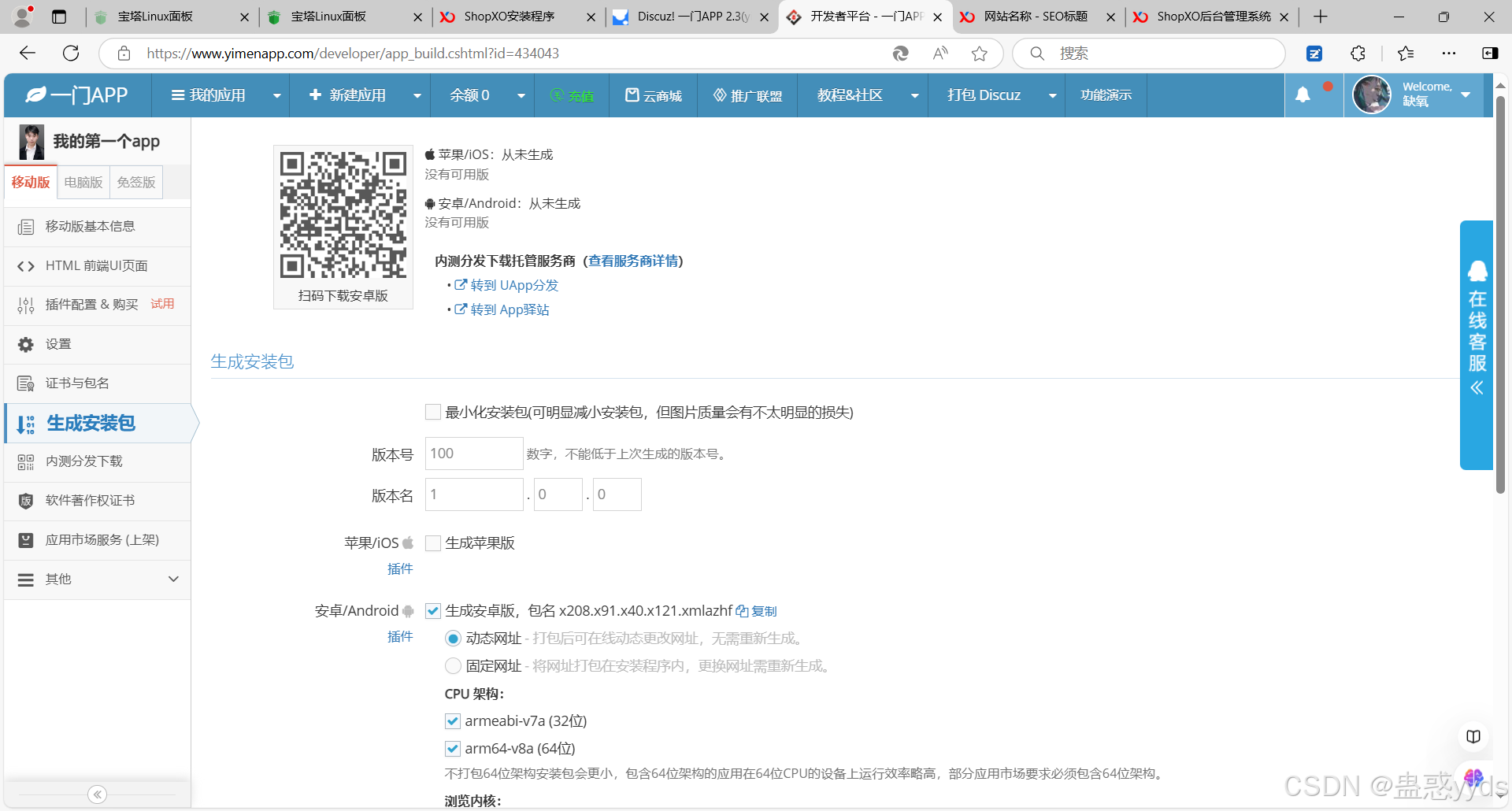Open new browser tab

[1321, 17]
